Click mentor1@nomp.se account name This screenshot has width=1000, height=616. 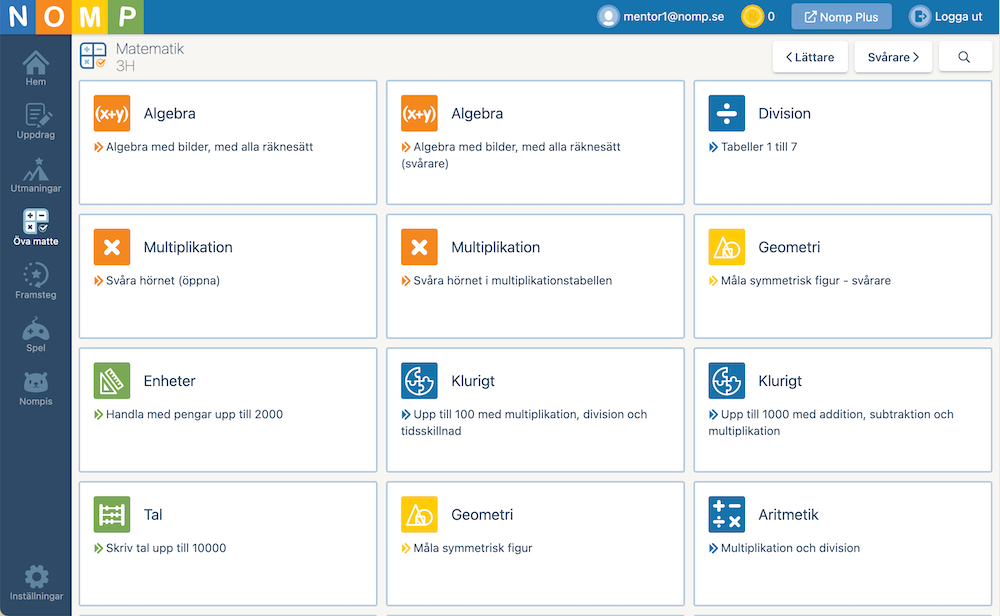673,17
